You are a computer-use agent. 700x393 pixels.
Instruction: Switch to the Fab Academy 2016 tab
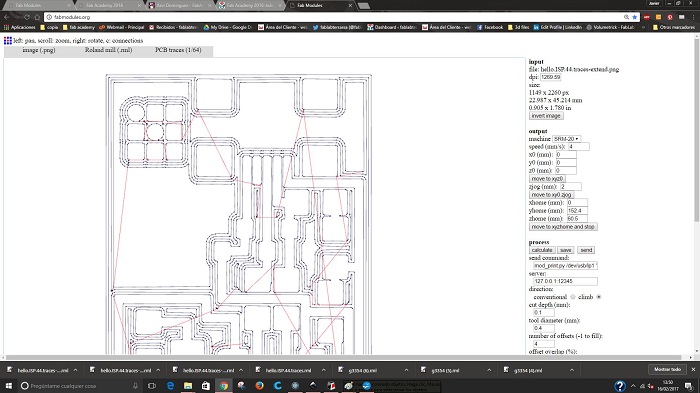click(x=107, y=5)
